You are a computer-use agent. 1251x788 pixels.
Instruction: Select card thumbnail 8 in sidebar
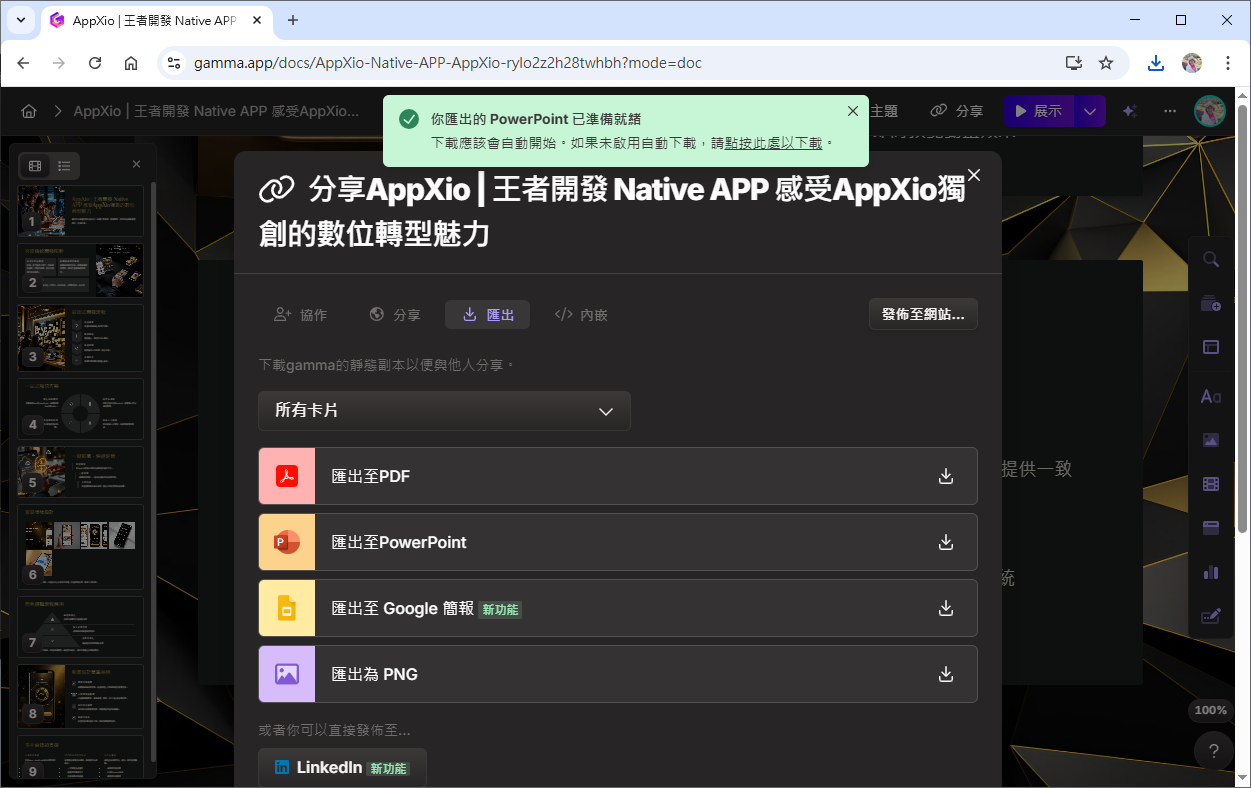point(80,696)
